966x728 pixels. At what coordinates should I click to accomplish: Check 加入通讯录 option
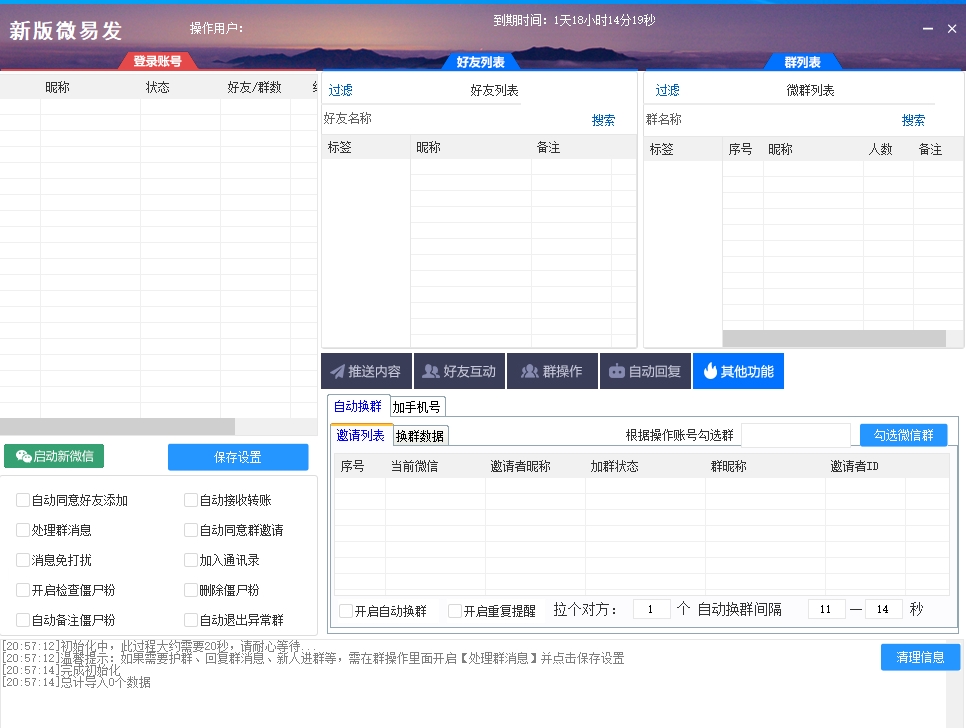click(191, 560)
